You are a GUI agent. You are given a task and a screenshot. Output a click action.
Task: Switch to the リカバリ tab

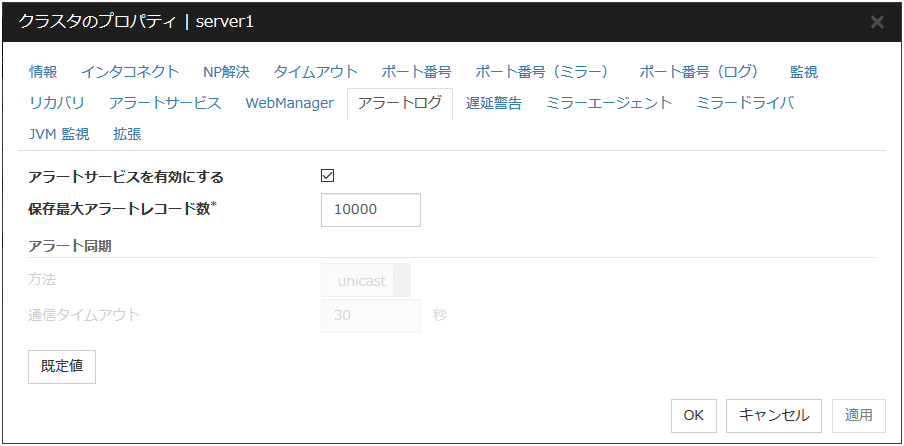tap(57, 103)
